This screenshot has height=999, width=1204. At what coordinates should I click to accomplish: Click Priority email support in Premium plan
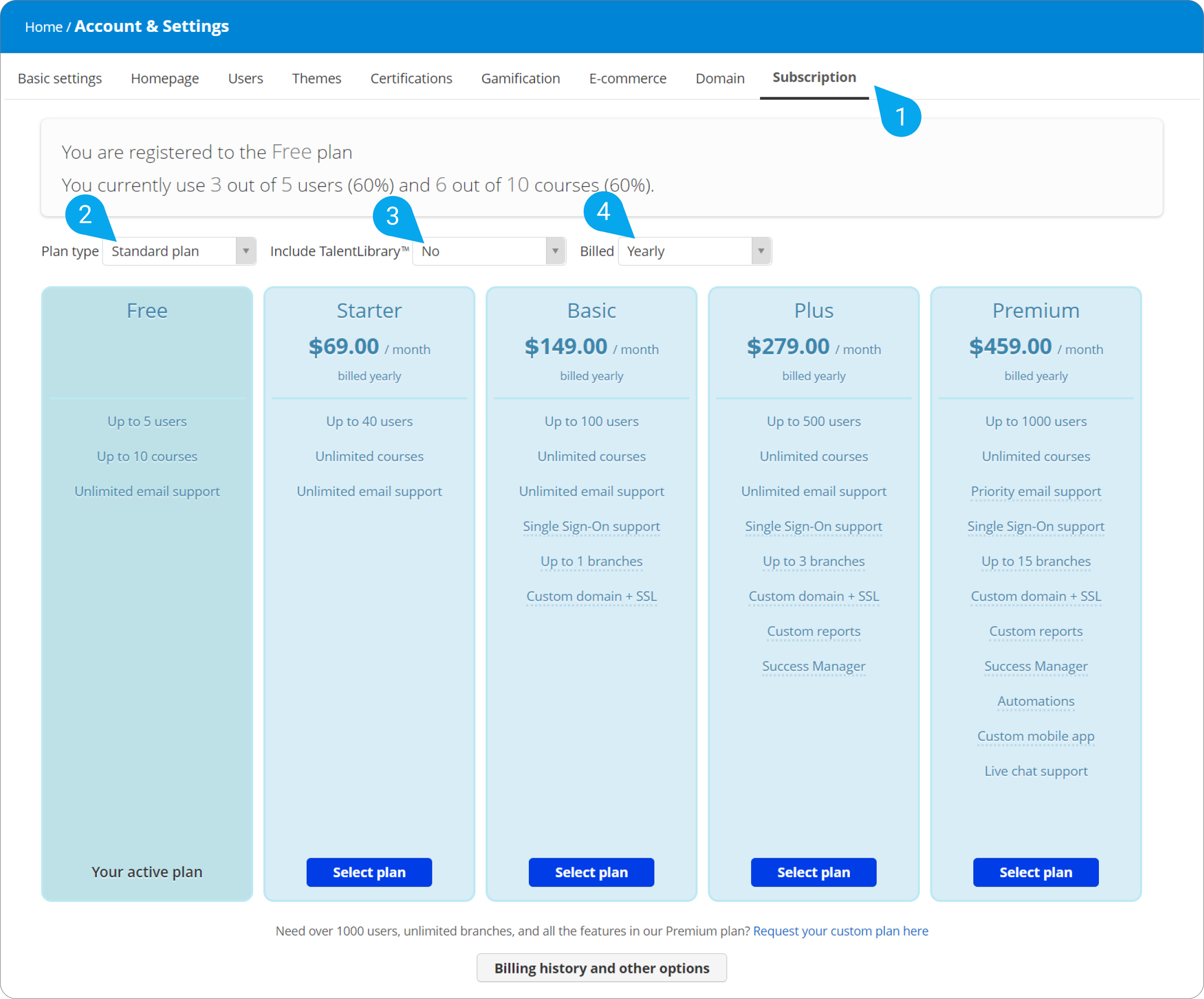pos(1036,491)
